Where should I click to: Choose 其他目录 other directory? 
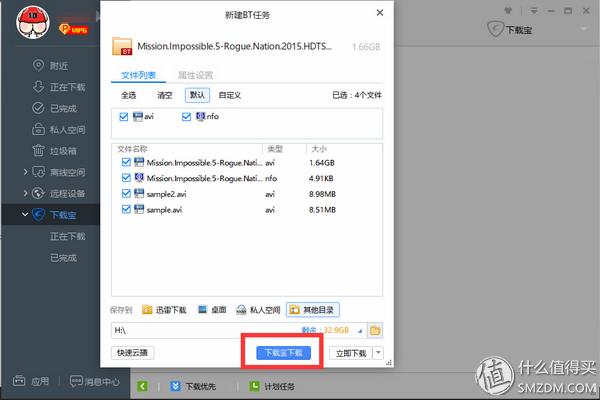click(x=313, y=310)
